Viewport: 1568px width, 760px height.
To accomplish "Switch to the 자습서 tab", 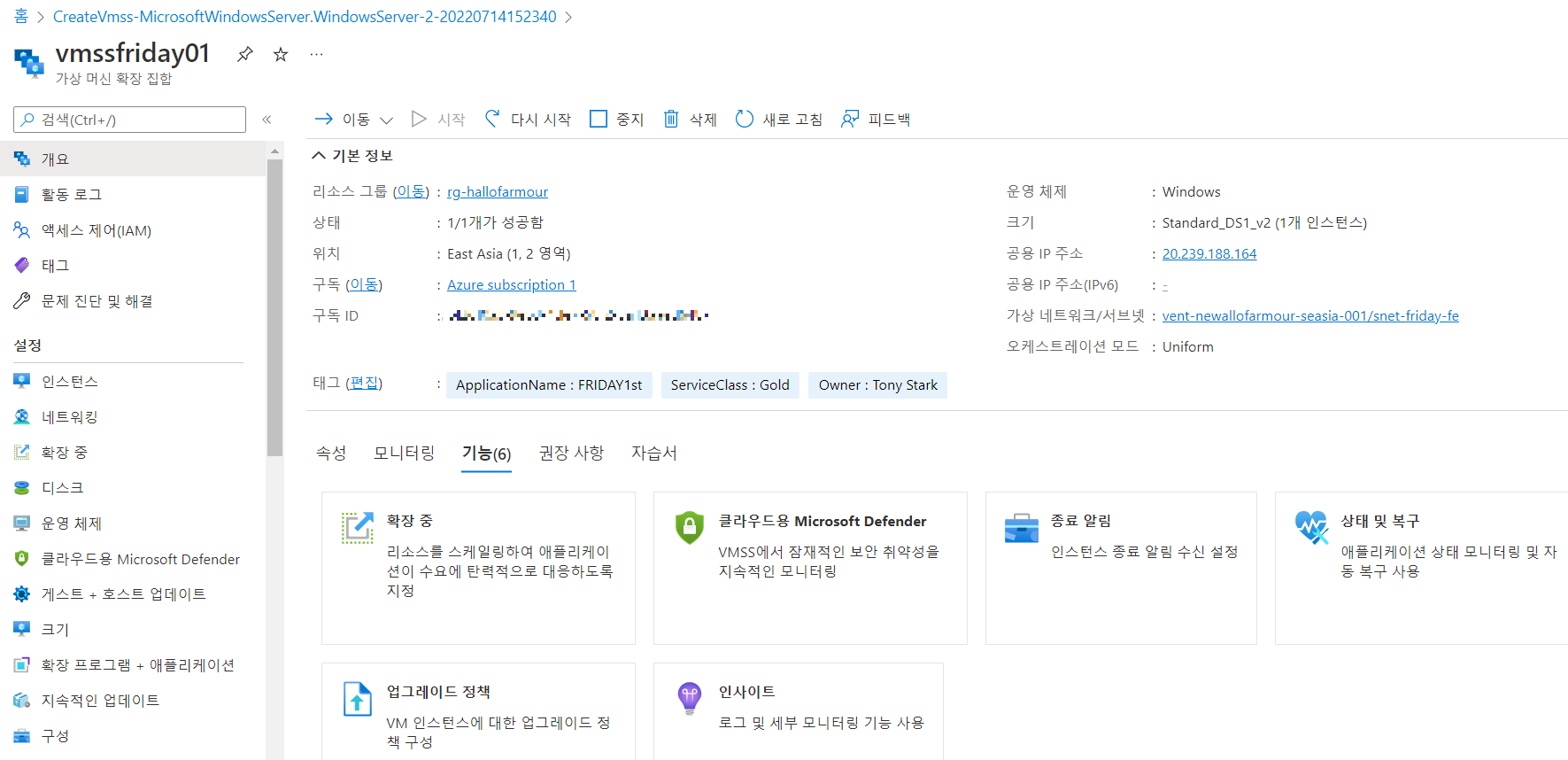I will click(x=653, y=453).
